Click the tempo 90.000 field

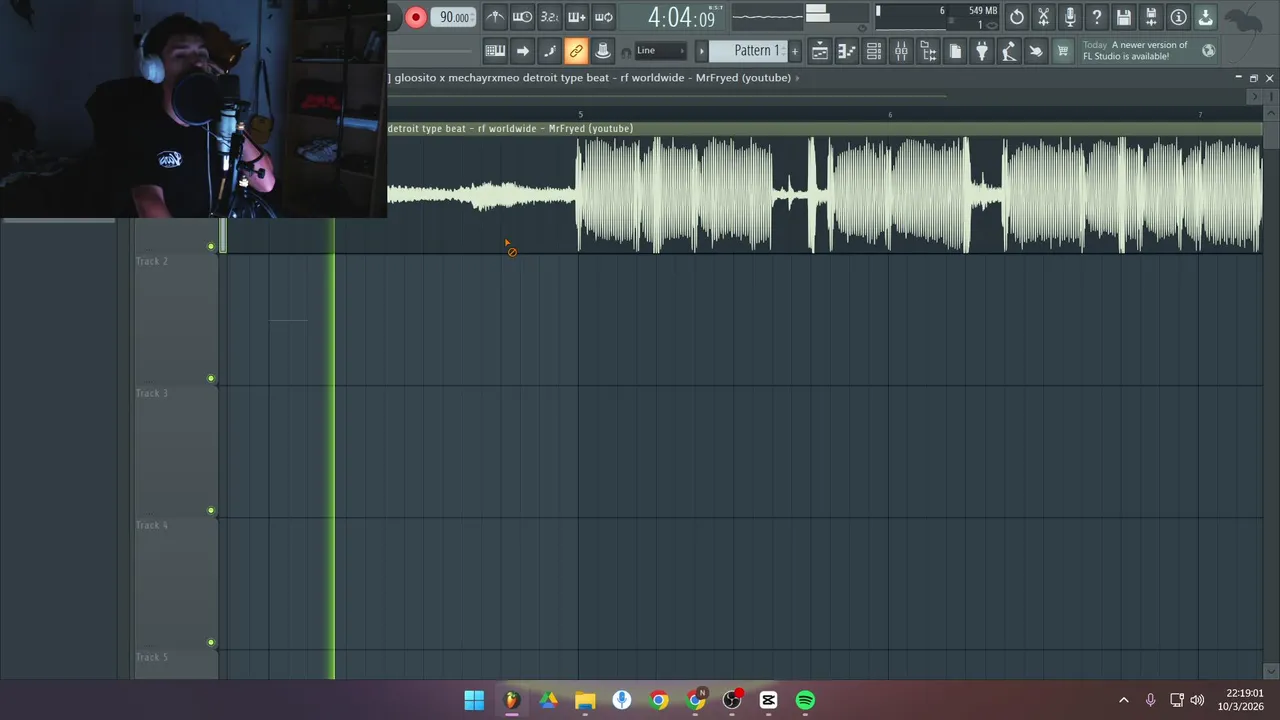pyautogui.click(x=452, y=17)
